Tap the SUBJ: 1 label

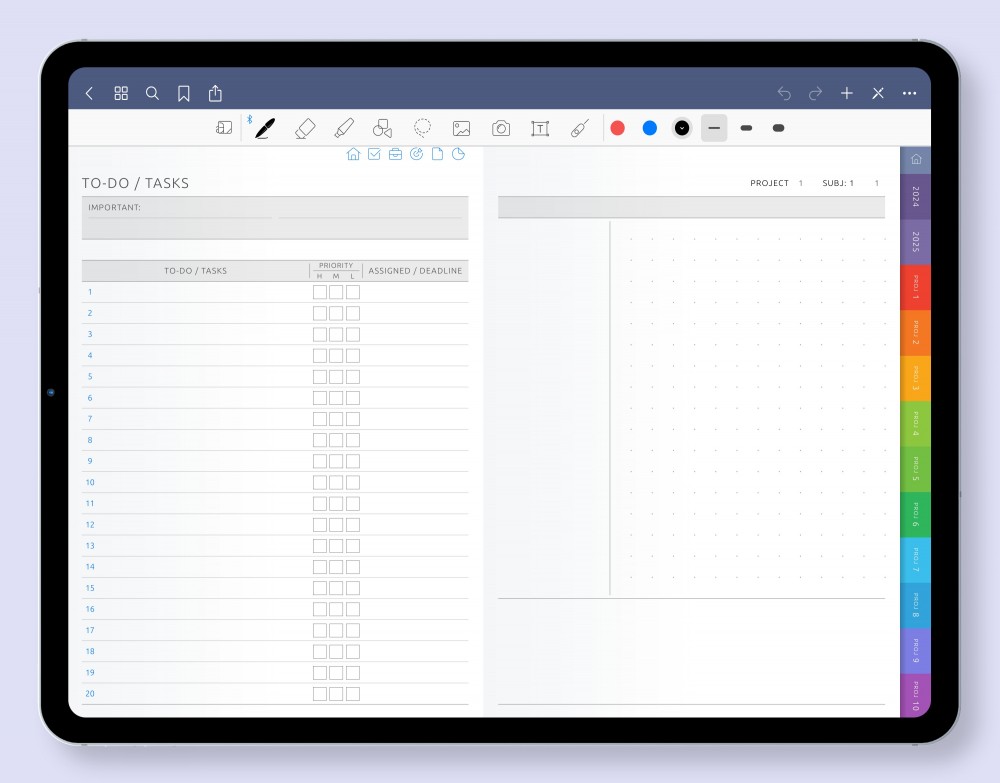click(x=838, y=183)
